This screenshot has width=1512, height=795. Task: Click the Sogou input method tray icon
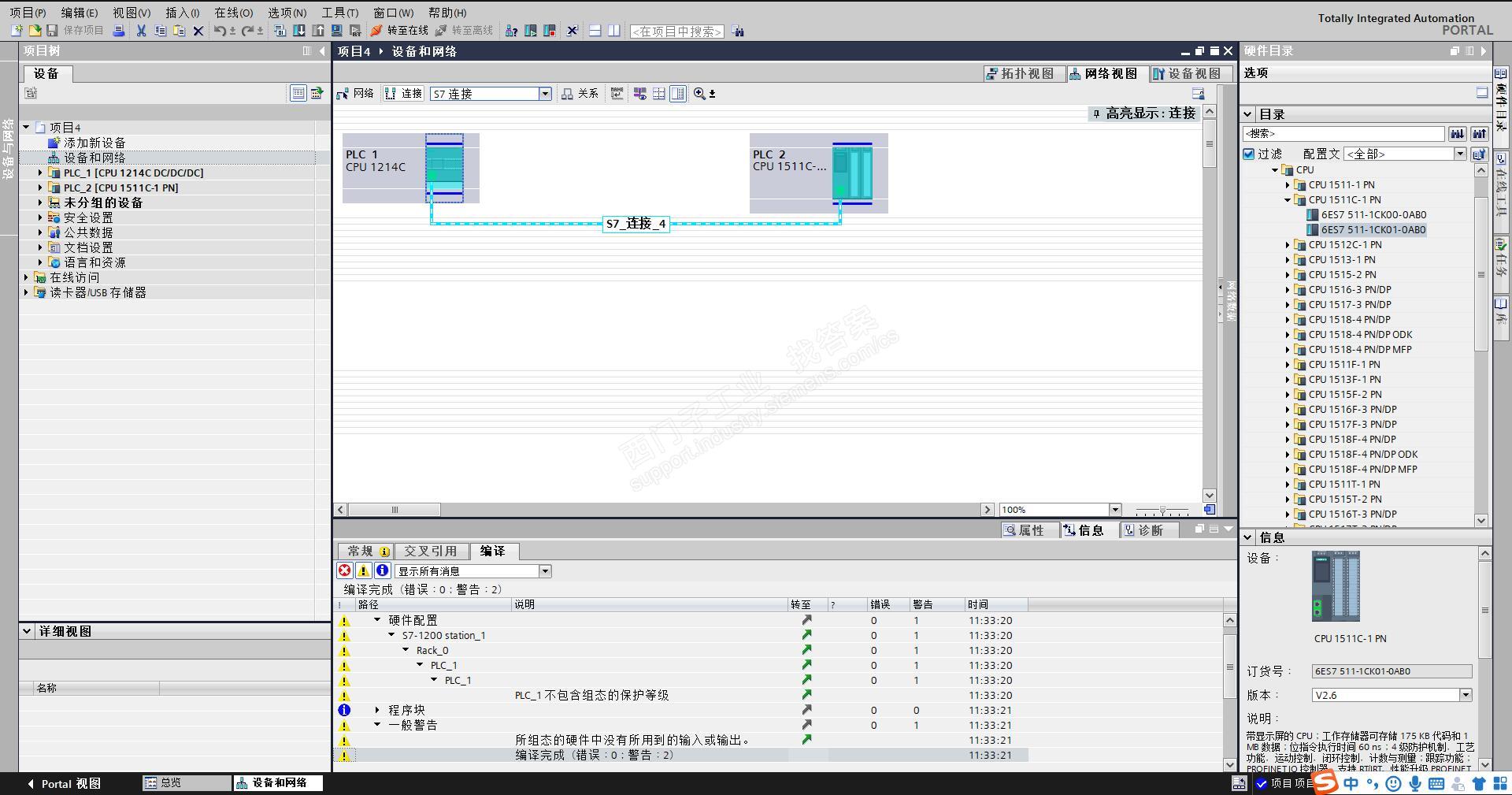pyautogui.click(x=1326, y=782)
